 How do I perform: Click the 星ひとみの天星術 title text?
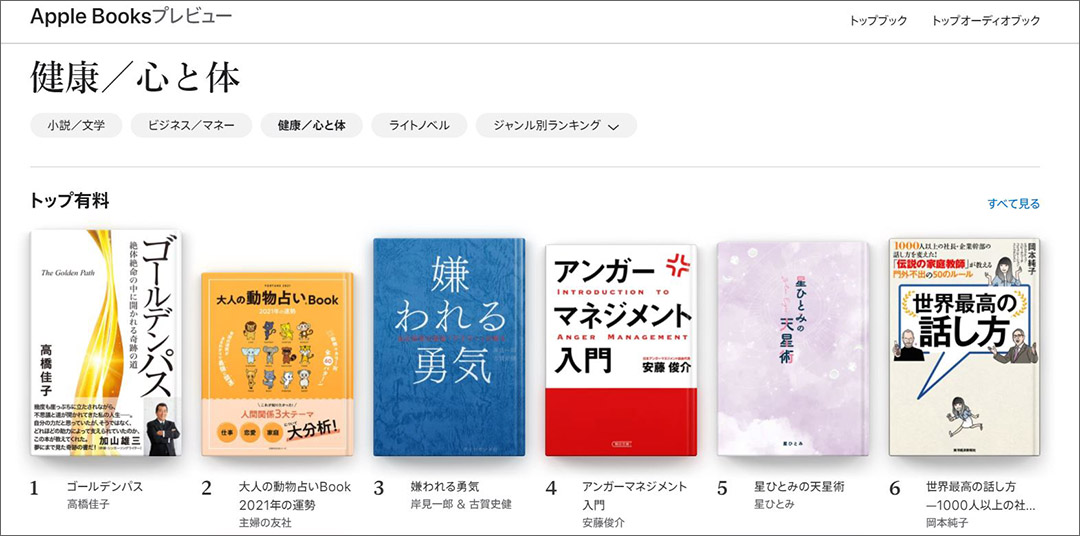[x=800, y=486]
